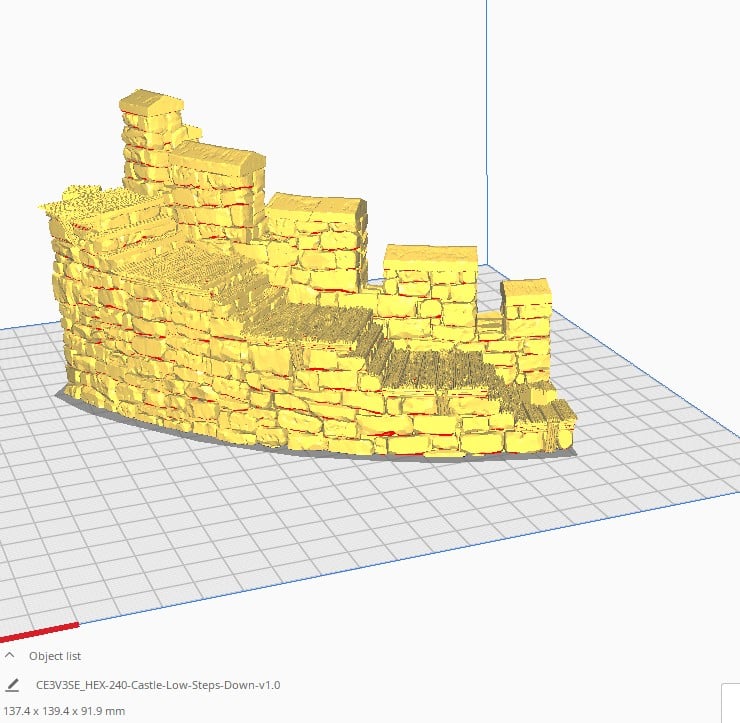740x723 pixels.
Task: Select CE3V3SE_HEX-240-Castle-Low-Steps-Down-v1.0 entry
Action: [x=158, y=685]
